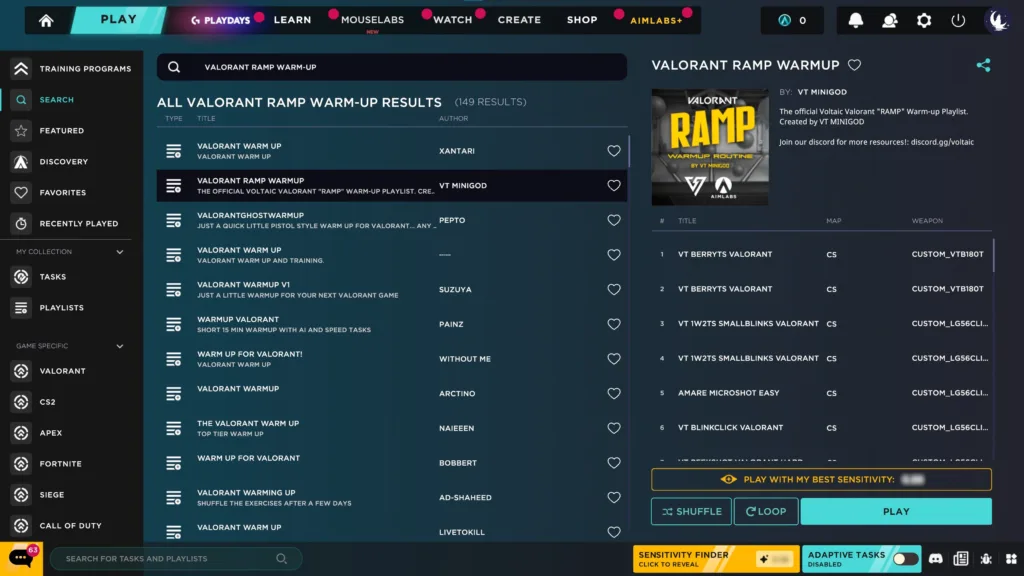Collapse the Game Specific section
This screenshot has height=576, width=1024.
coord(120,346)
